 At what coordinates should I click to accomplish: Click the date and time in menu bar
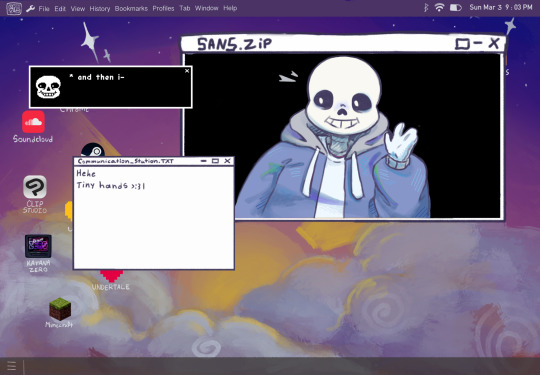click(x=501, y=7)
